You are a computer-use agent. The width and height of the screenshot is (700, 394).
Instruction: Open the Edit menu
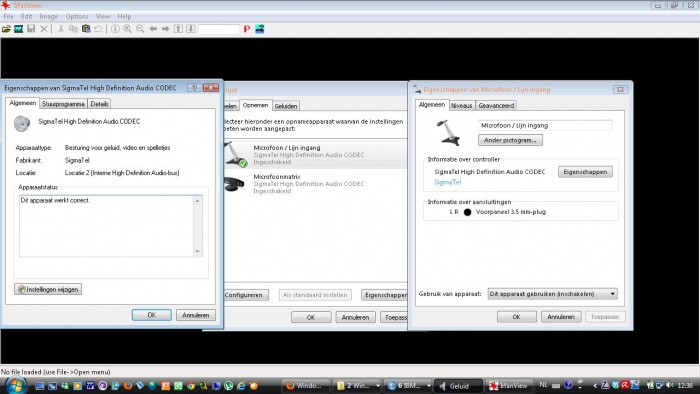[x=27, y=16]
